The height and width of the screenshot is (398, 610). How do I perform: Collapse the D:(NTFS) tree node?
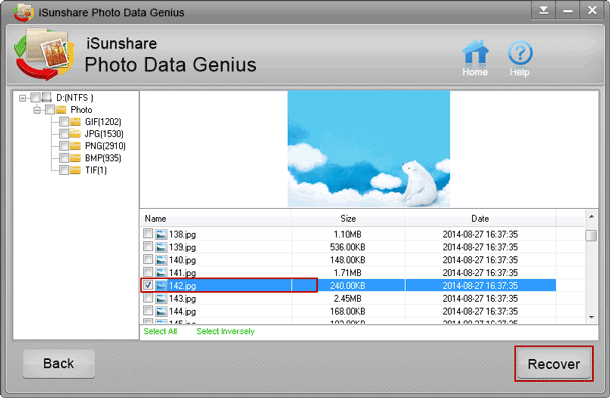coord(23,98)
